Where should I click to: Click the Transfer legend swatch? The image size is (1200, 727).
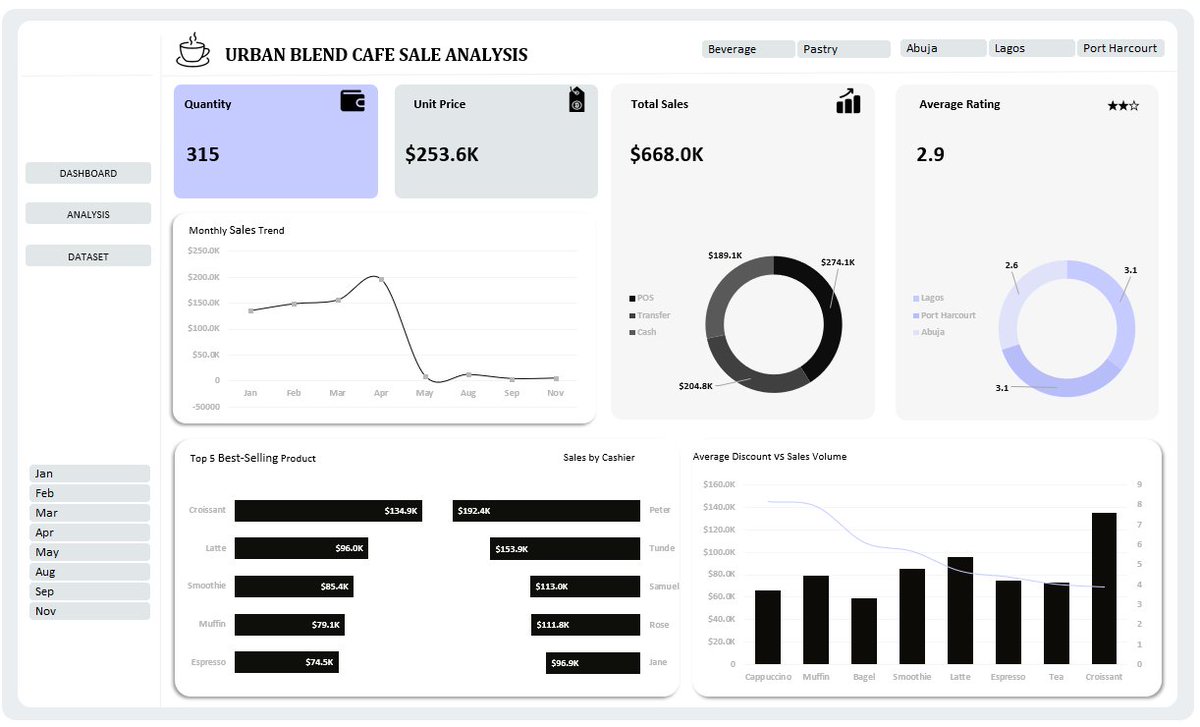click(632, 315)
